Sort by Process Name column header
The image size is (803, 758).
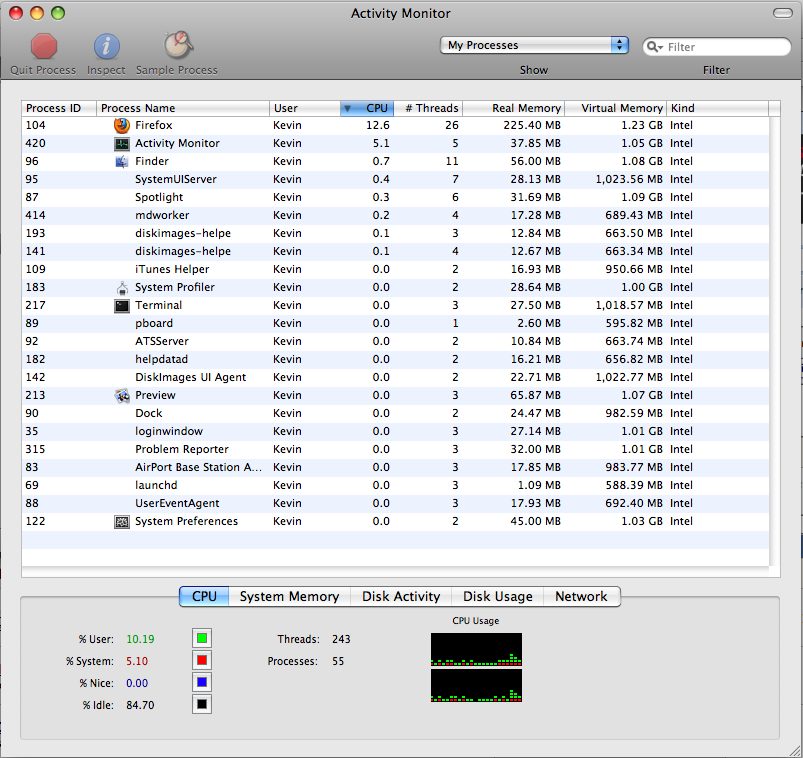(x=183, y=108)
